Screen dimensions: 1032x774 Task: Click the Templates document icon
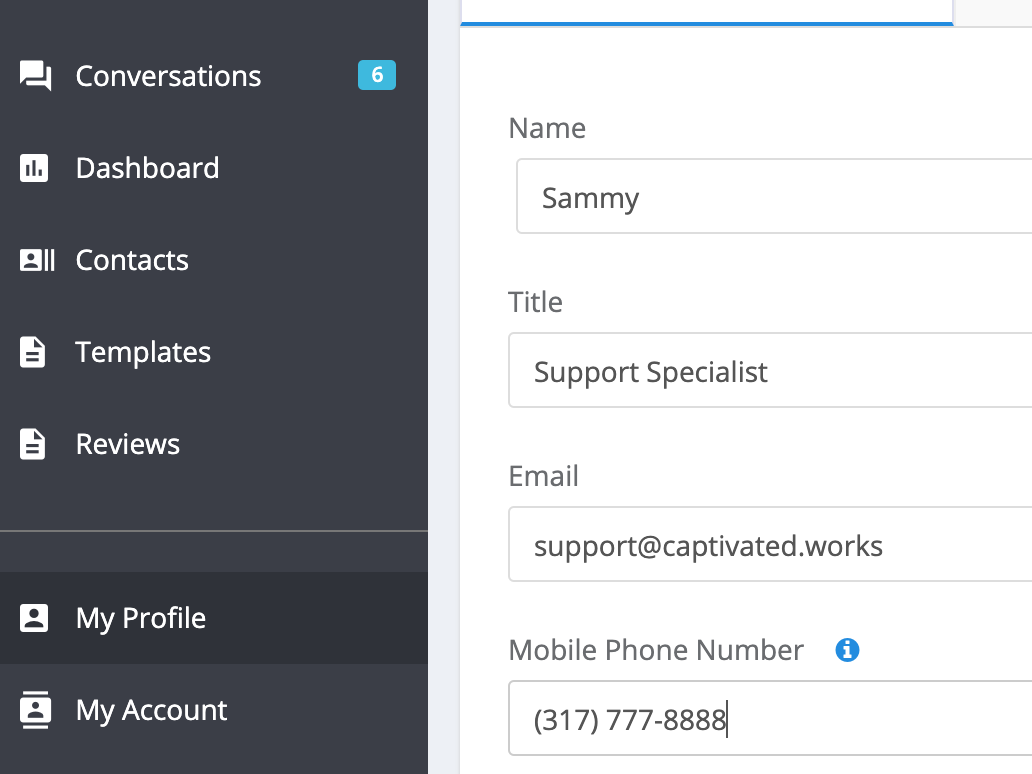coord(34,352)
